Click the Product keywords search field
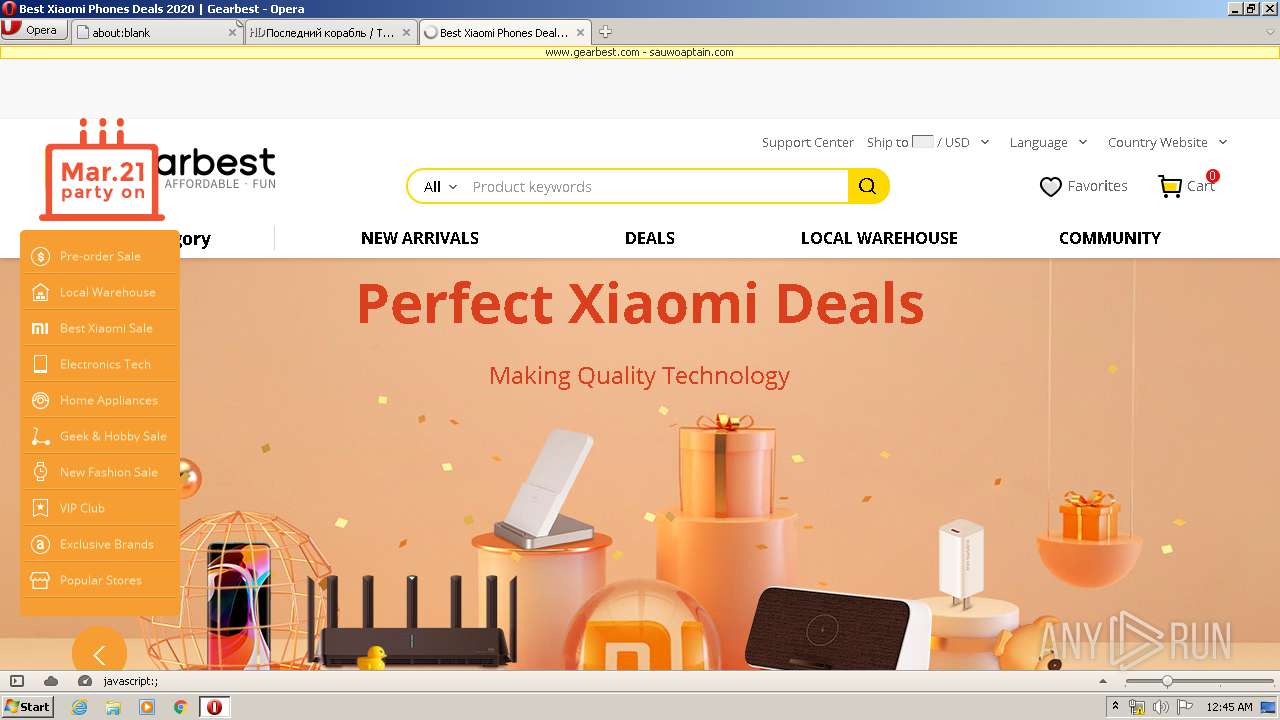This screenshot has height=720, width=1280. pos(656,187)
